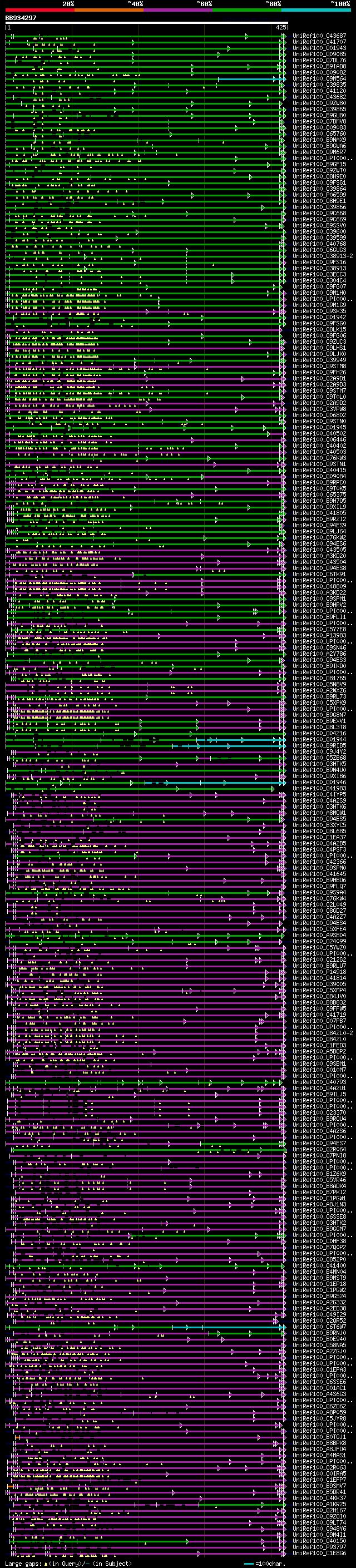
Task: Select label UniRef100_A3KD20
Action: (x=319, y=556)
